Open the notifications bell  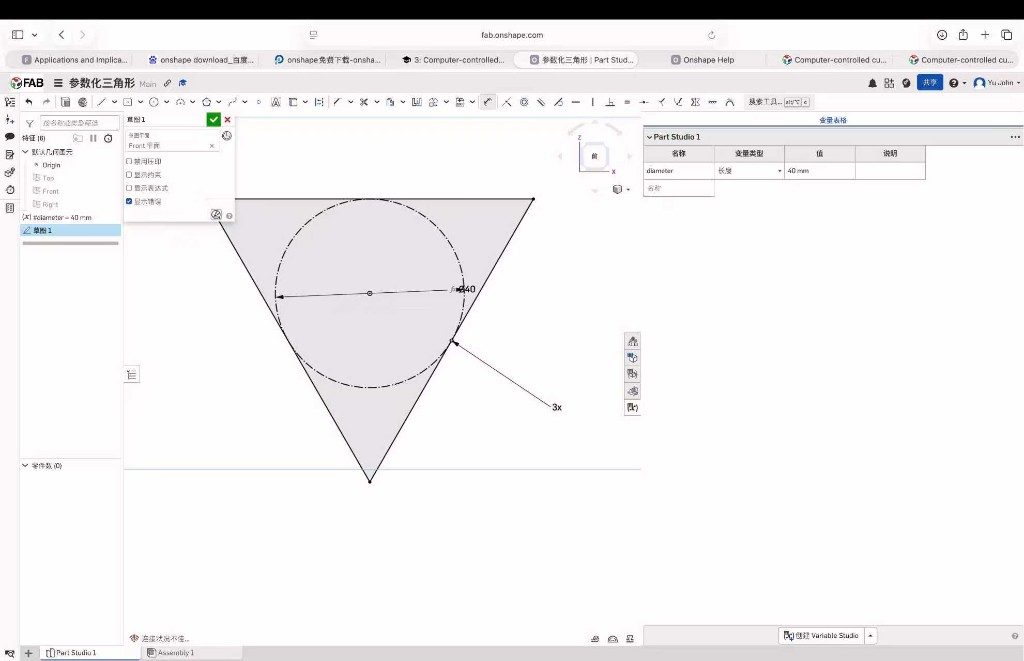click(x=872, y=83)
